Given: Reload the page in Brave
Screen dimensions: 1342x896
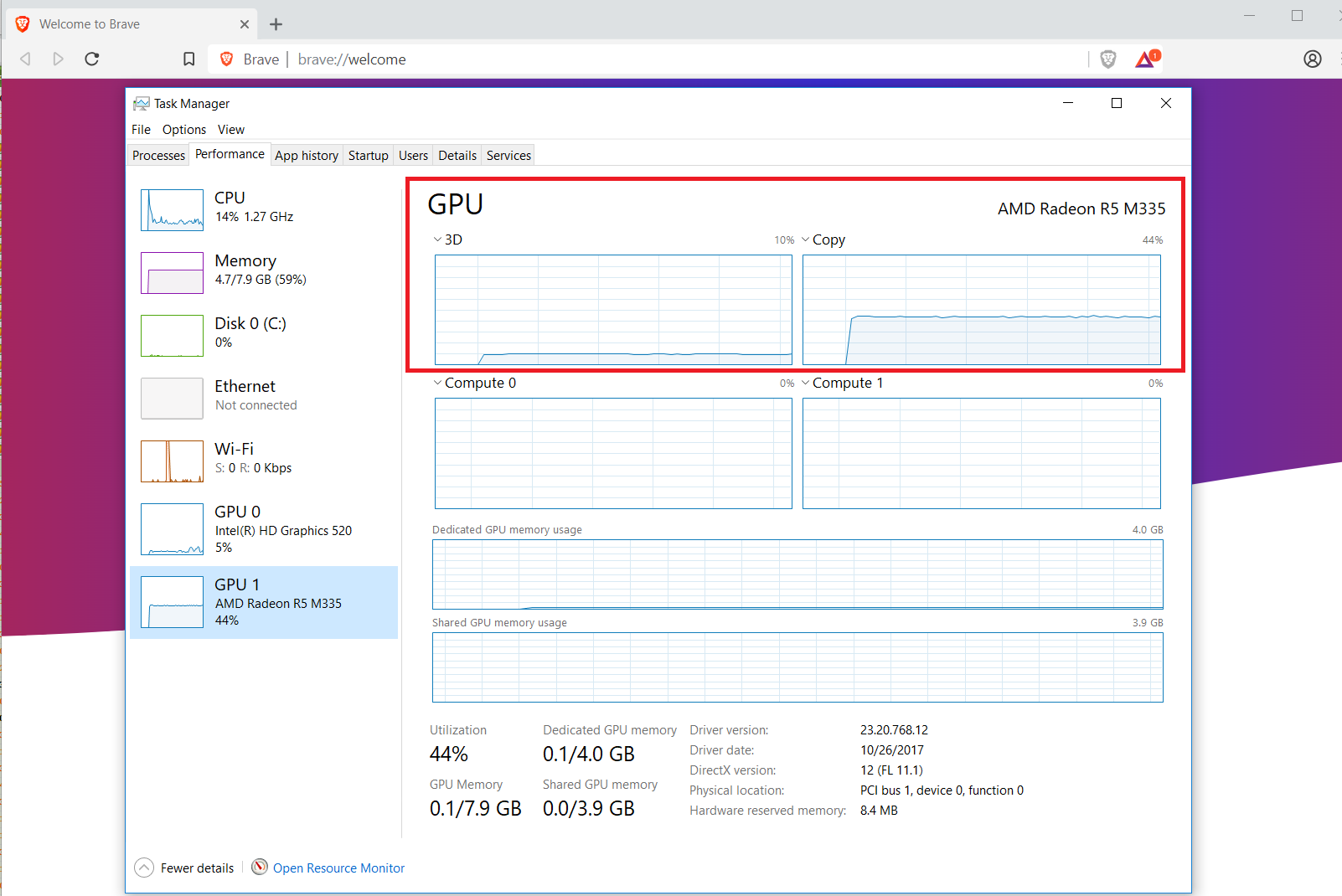Looking at the screenshot, I should click(92, 59).
